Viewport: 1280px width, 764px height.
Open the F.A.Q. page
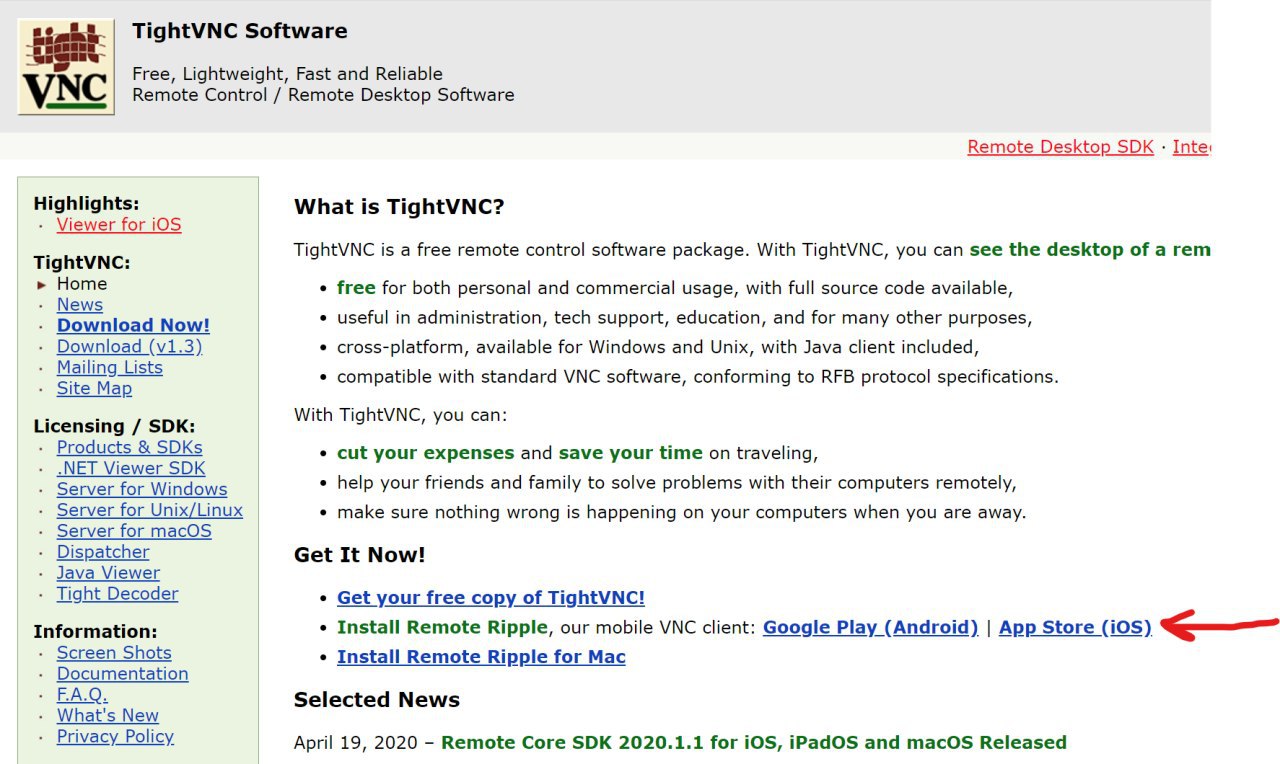coord(82,696)
